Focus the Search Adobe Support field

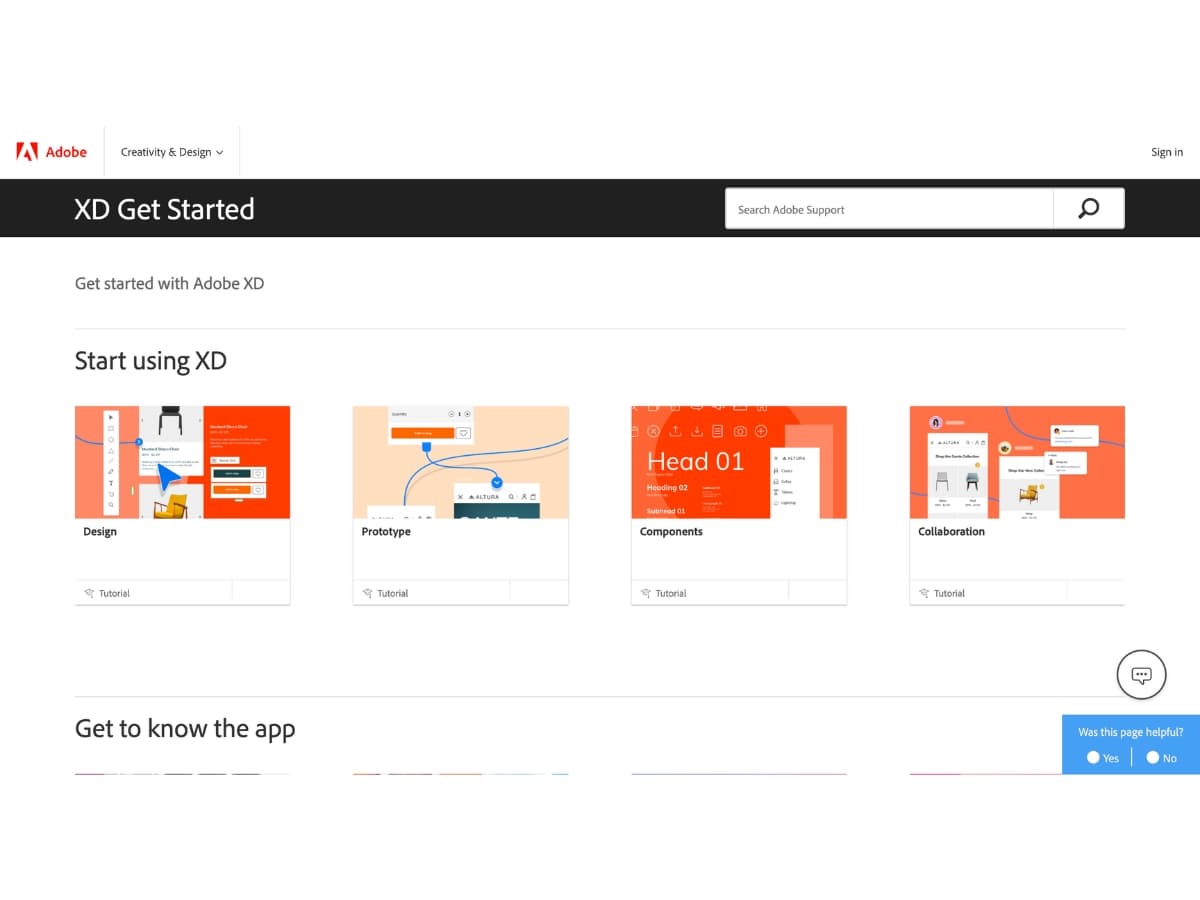(x=889, y=209)
